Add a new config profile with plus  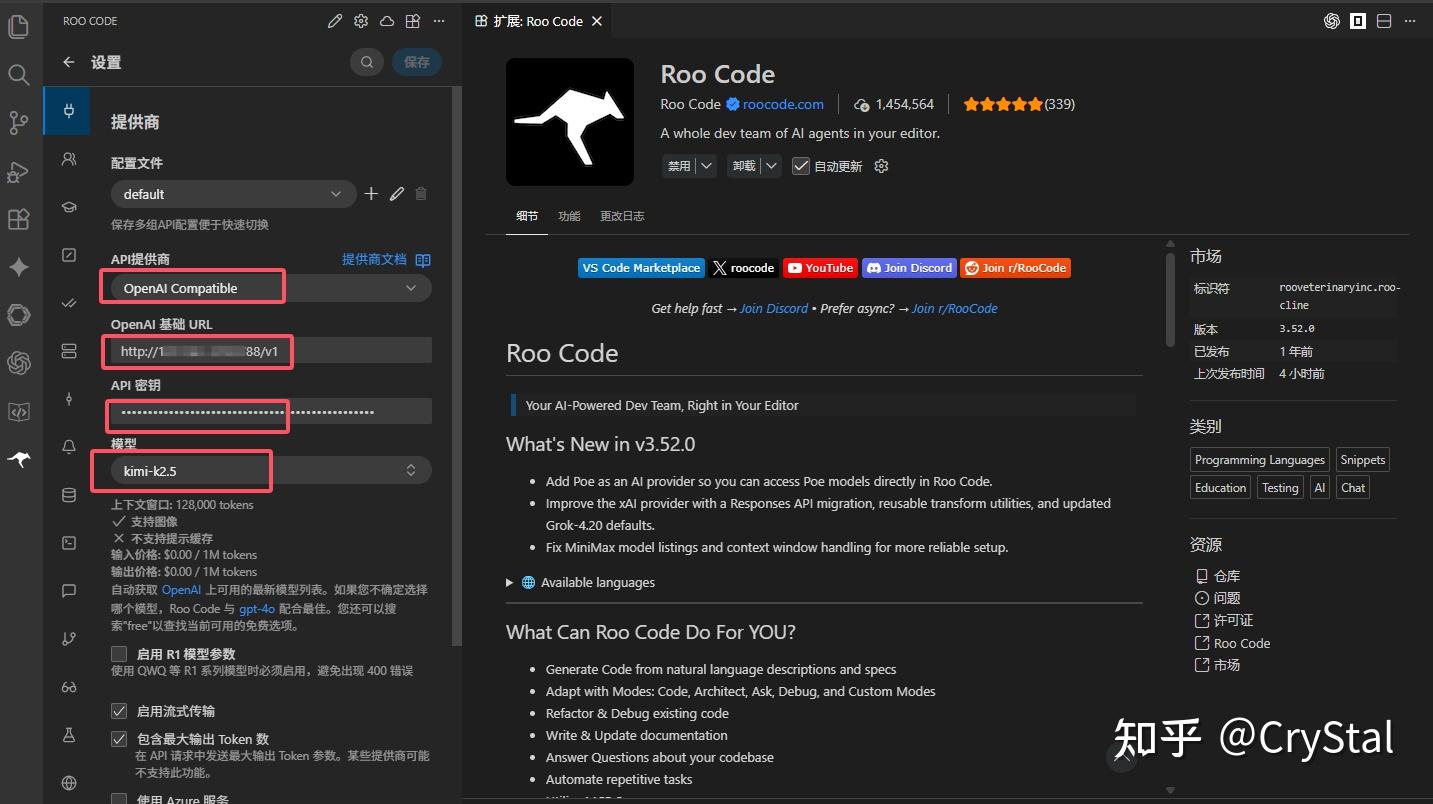(x=371, y=194)
